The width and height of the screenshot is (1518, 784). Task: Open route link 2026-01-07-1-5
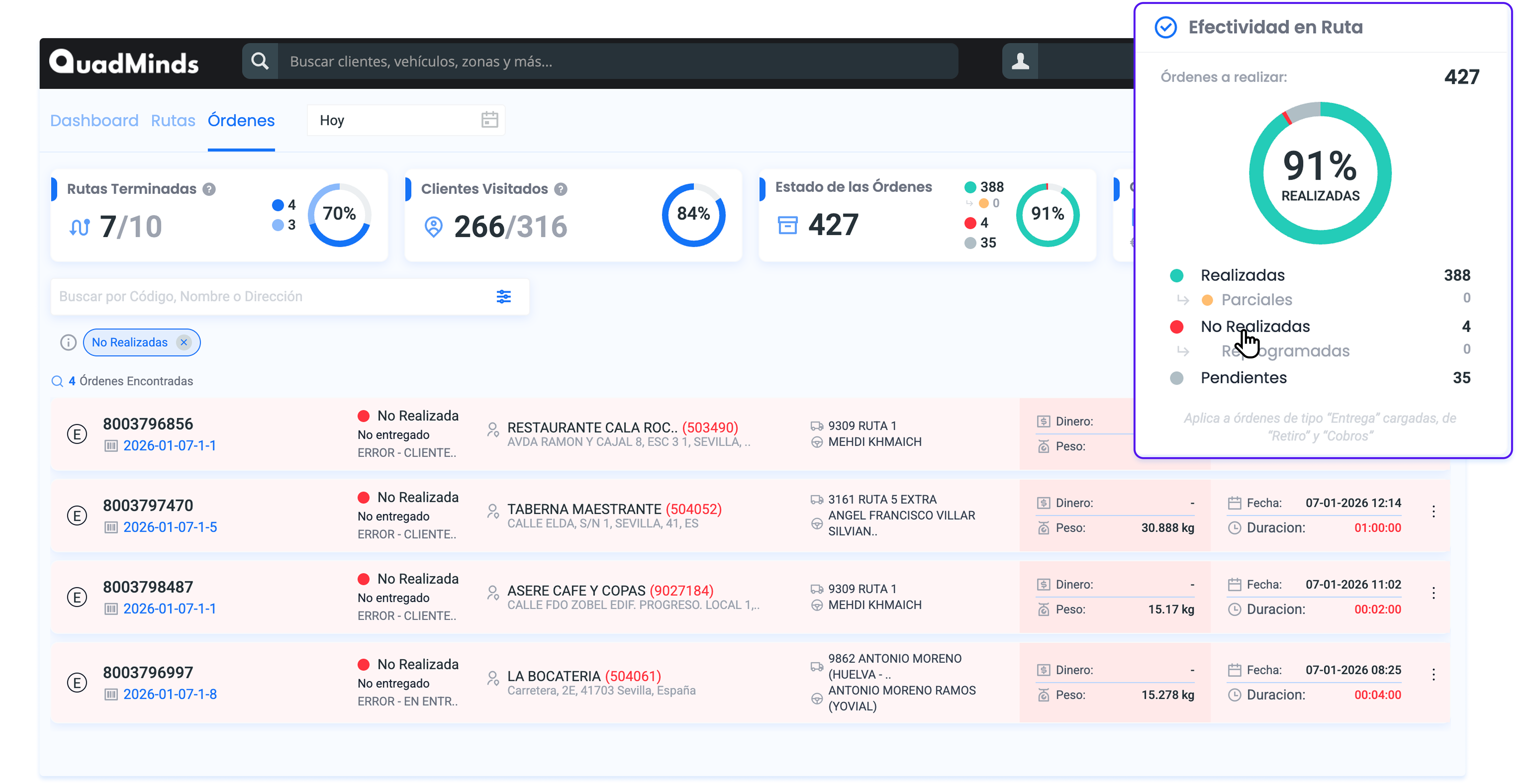pyautogui.click(x=170, y=527)
